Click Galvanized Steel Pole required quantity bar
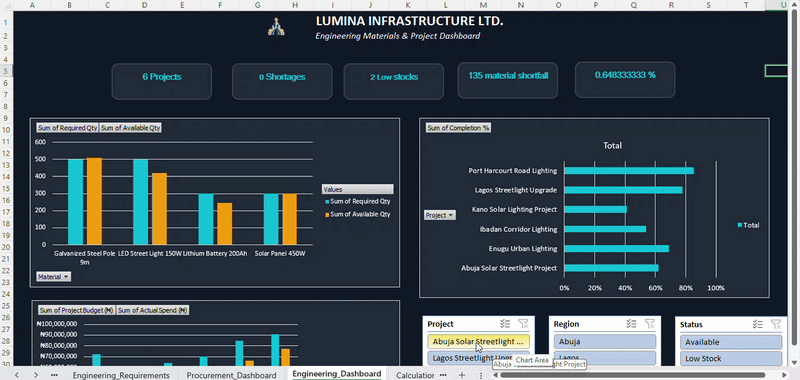Image resolution: width=800 pixels, height=380 pixels. click(x=76, y=202)
